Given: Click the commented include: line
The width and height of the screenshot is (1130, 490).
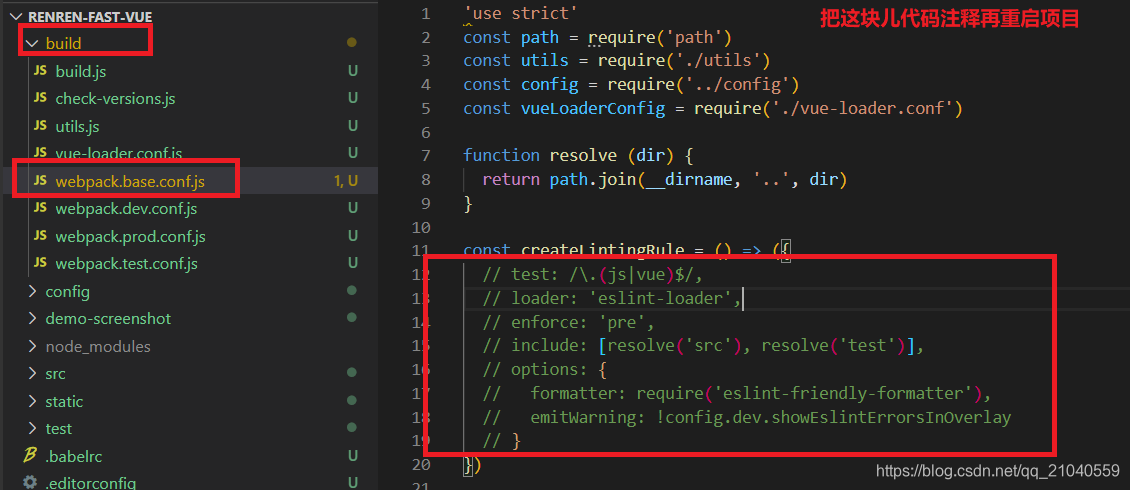Looking at the screenshot, I should [x=703, y=346].
